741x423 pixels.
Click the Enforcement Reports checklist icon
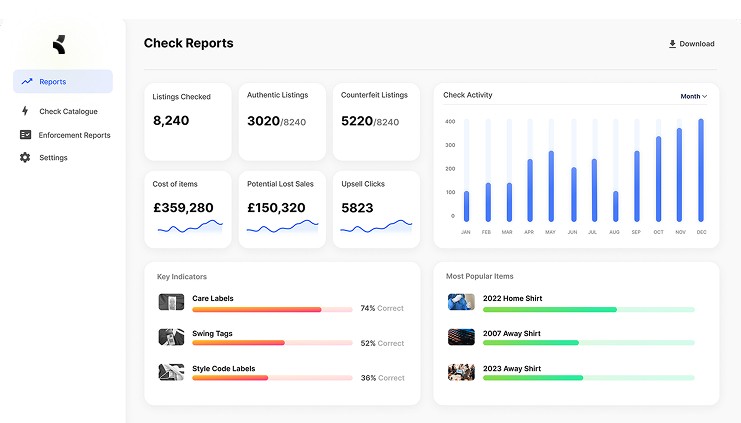coord(25,135)
